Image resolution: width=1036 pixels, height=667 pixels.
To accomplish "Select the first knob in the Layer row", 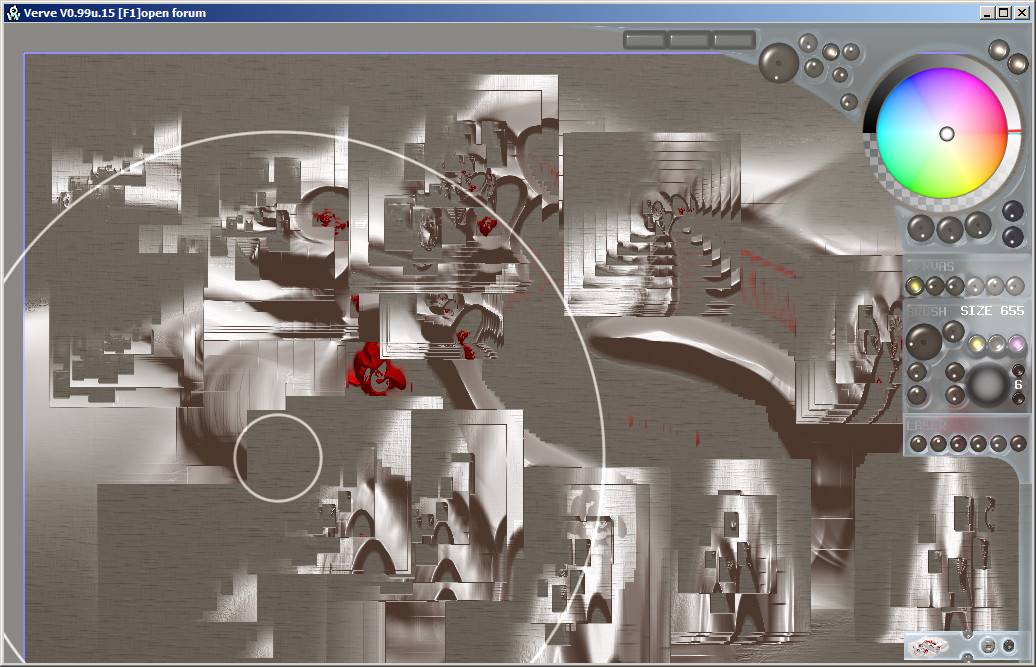I will pyautogui.click(x=918, y=443).
